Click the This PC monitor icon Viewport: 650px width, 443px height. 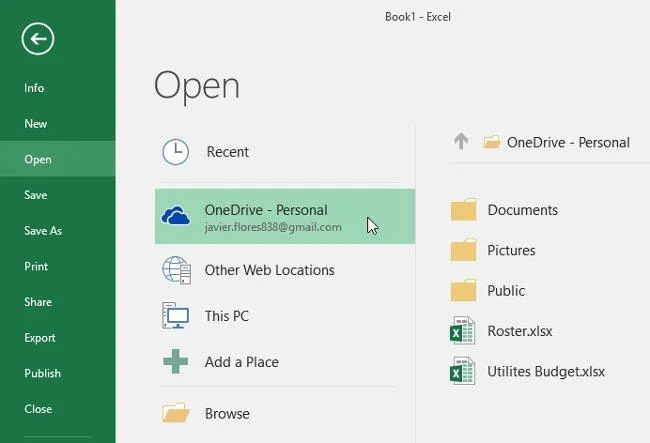tap(176, 316)
